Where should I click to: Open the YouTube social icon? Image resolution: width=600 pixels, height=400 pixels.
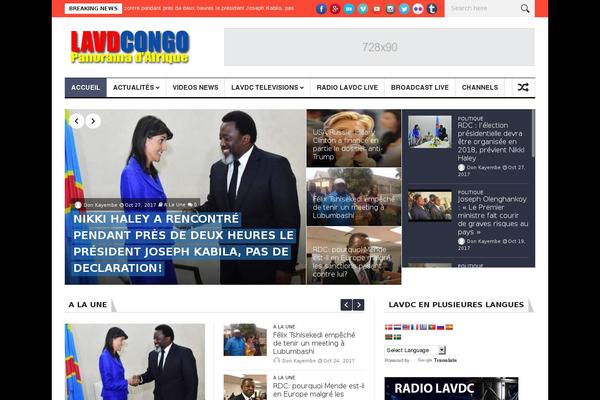377,8
